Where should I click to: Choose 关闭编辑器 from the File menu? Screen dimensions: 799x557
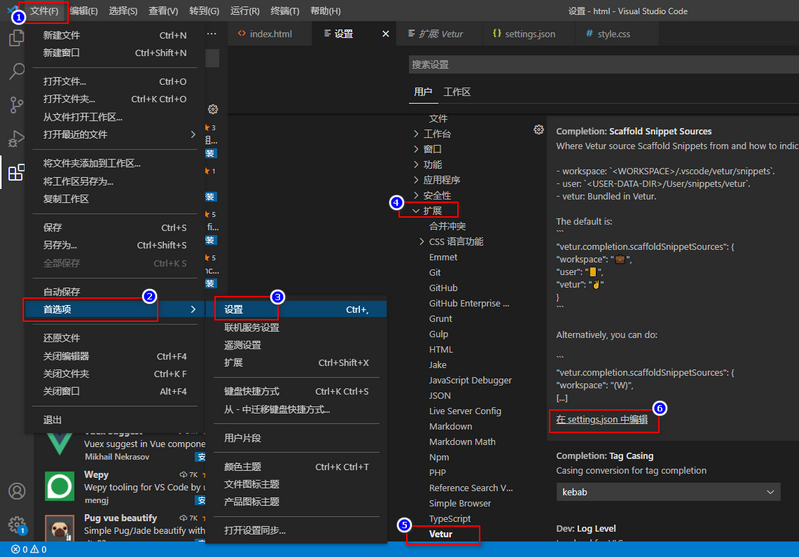pyautogui.click(x=115, y=356)
